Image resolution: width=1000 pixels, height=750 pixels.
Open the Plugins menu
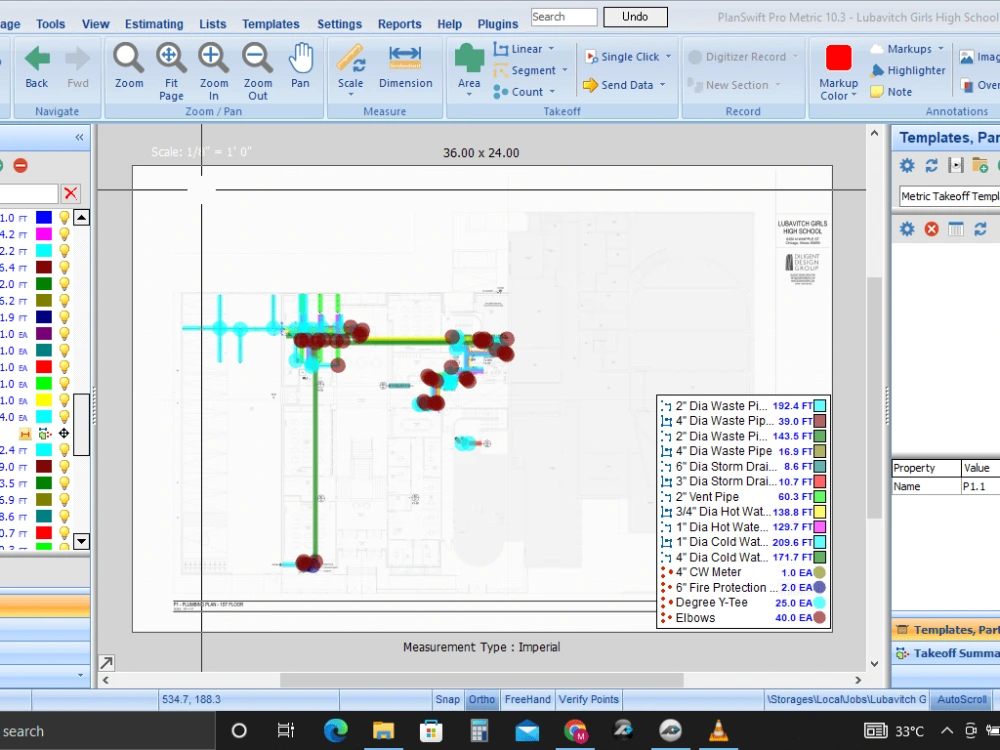[x=497, y=24]
